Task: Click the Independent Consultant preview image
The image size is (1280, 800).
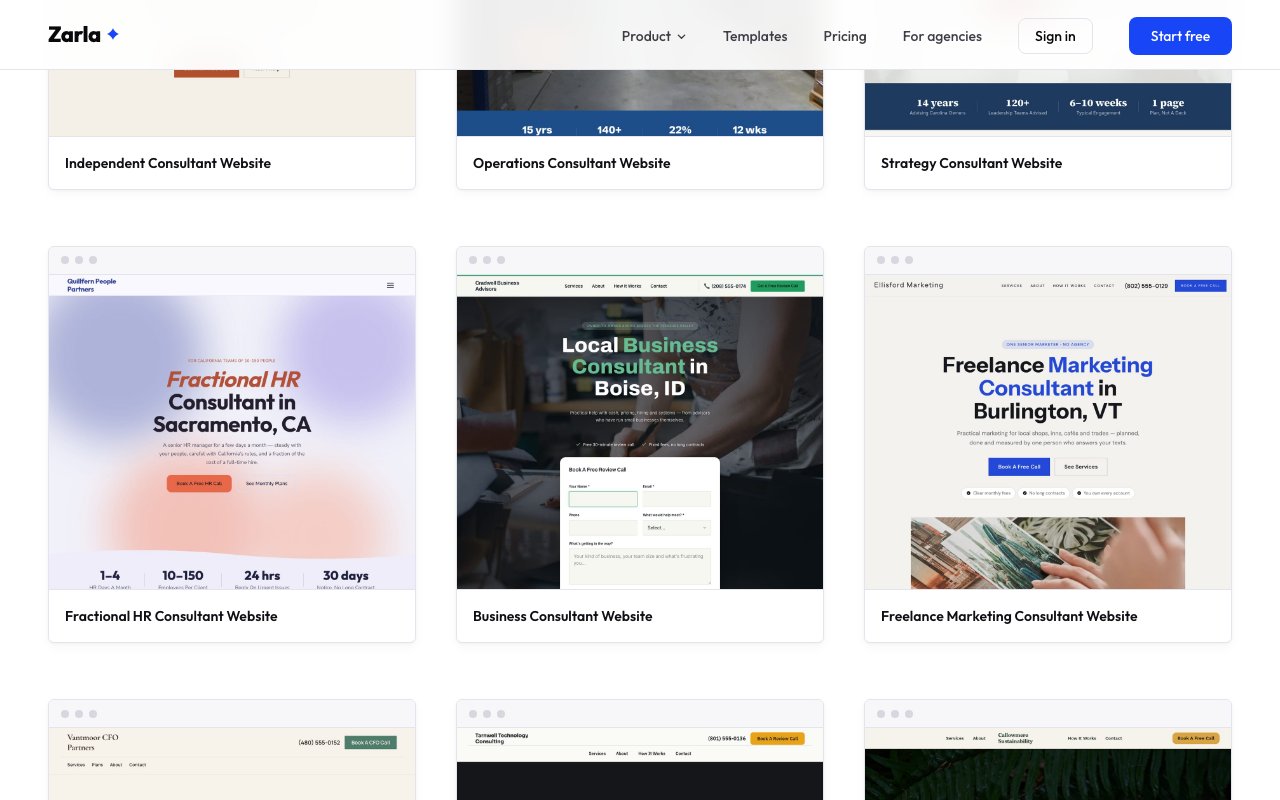Action: coord(232,103)
